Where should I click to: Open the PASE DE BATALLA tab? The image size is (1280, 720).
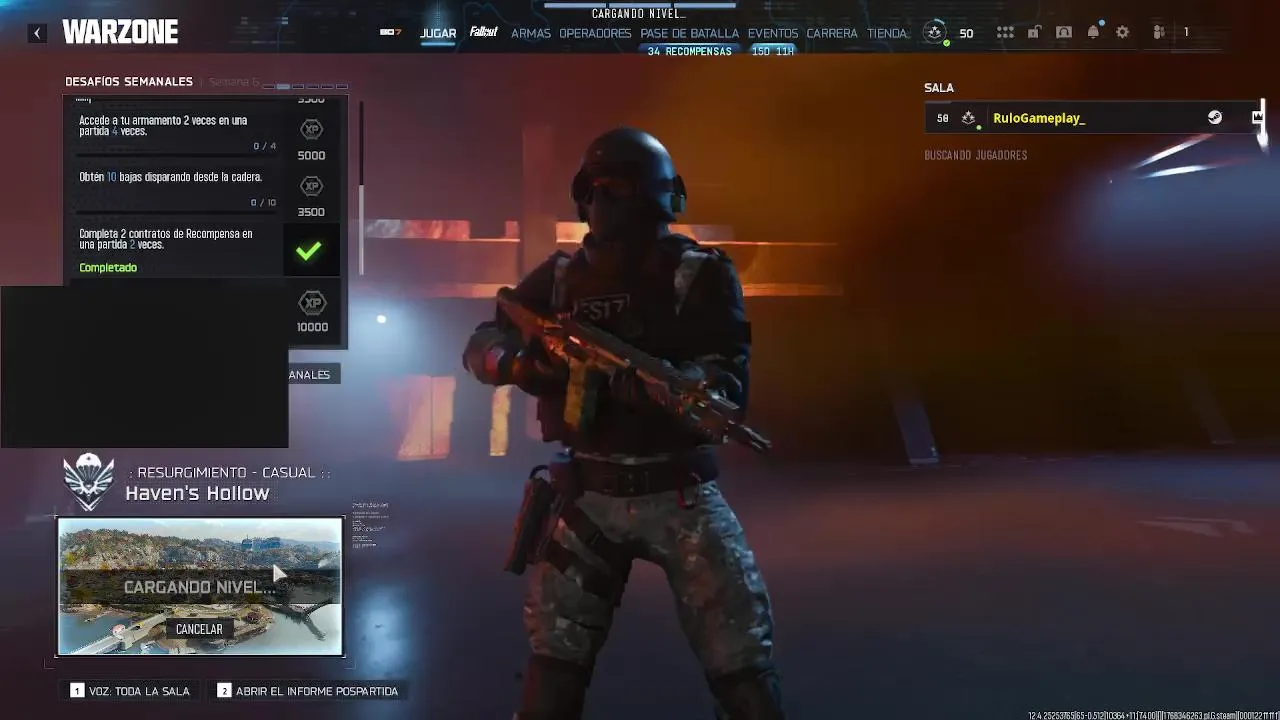pos(690,33)
